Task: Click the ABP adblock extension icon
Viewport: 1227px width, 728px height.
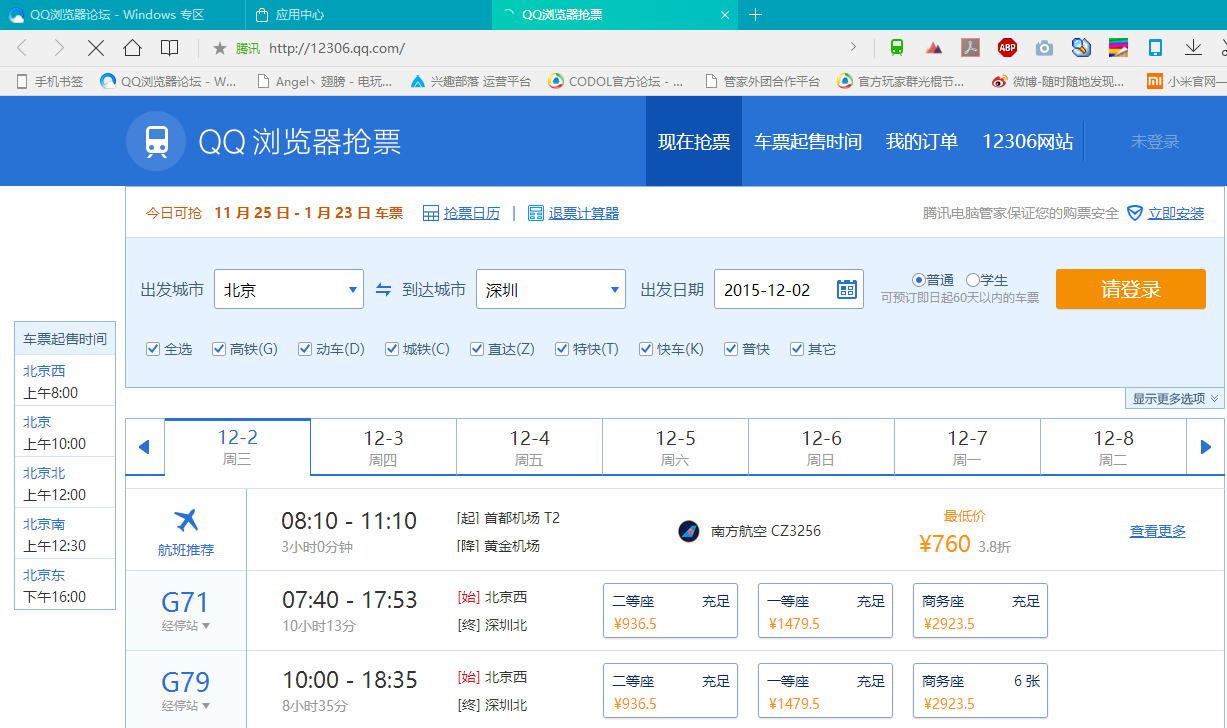Action: pos(1007,47)
